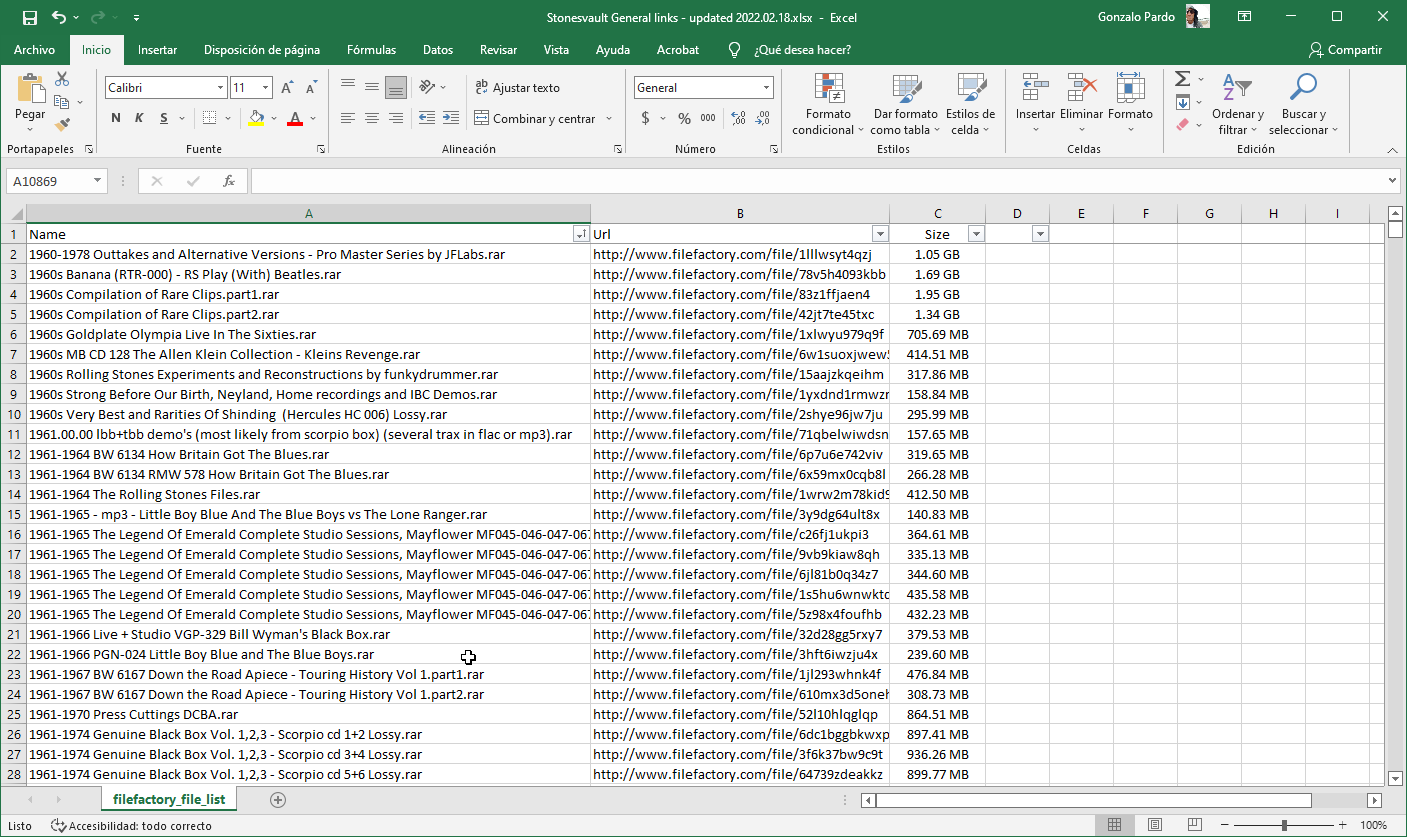Screen dimensions: 1407x837
Task: Center text horizontally
Action: (x=372, y=118)
